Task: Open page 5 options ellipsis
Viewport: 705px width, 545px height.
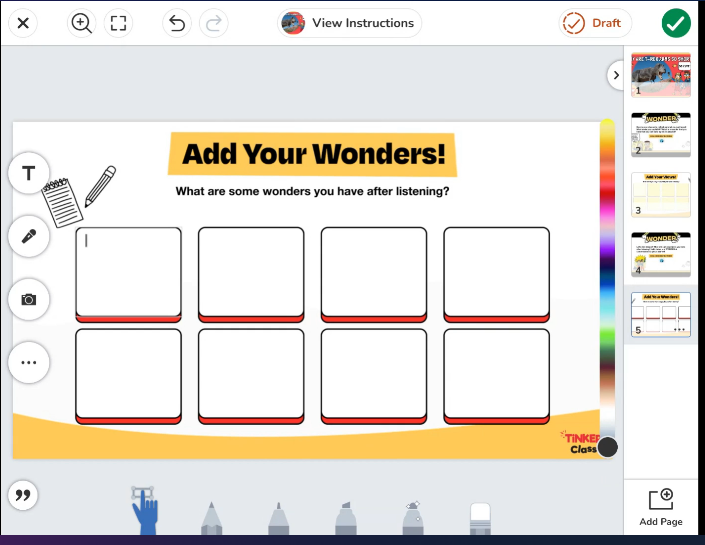Action: tap(679, 330)
